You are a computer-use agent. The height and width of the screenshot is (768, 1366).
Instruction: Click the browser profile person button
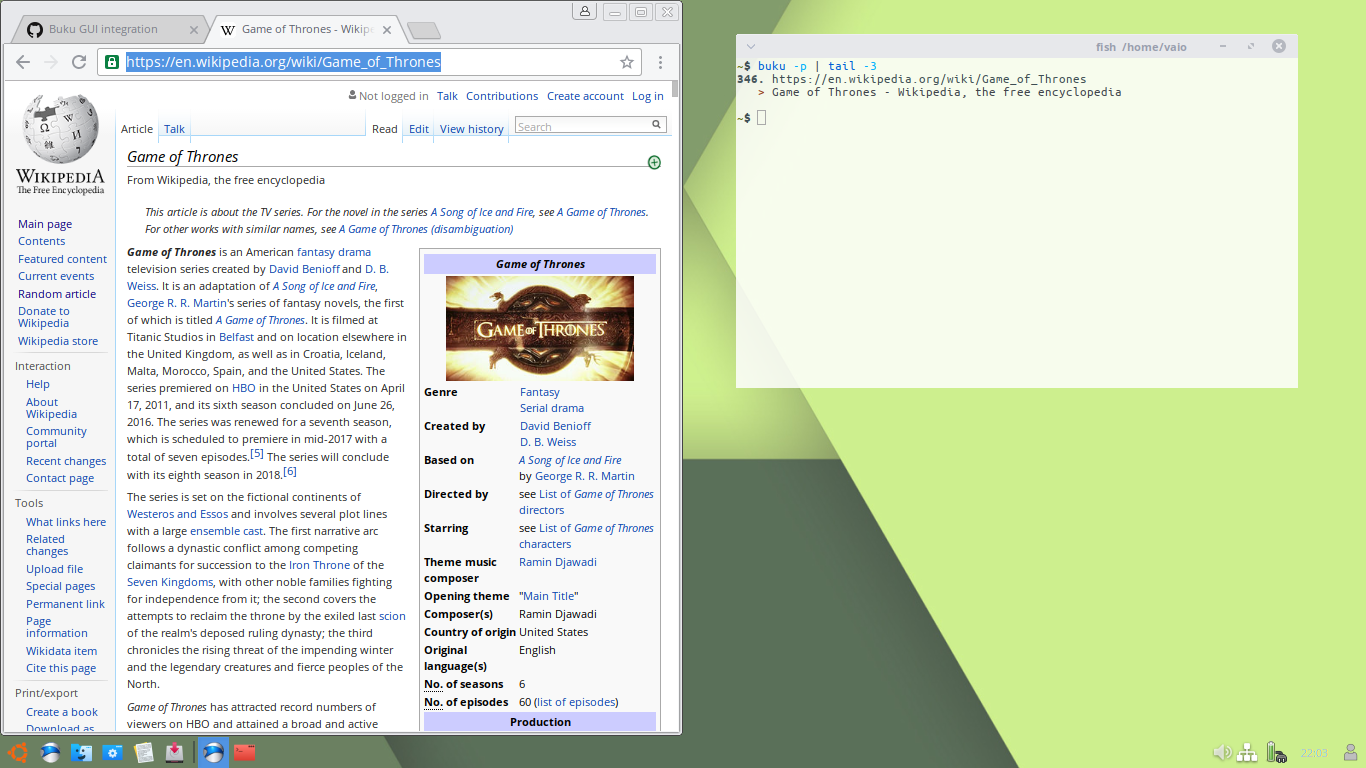585,11
